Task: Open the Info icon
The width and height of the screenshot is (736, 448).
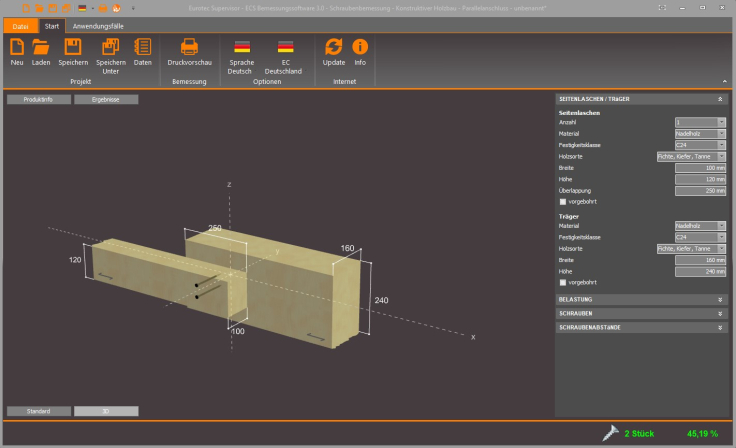Action: tap(360, 47)
